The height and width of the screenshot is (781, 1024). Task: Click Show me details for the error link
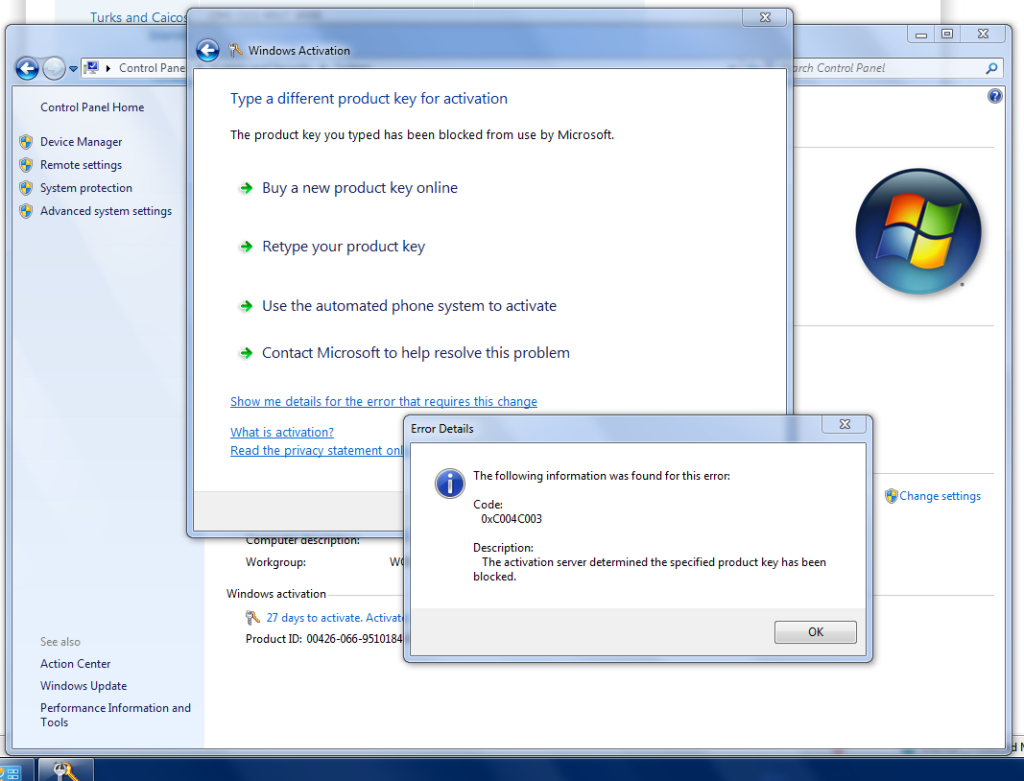point(383,402)
